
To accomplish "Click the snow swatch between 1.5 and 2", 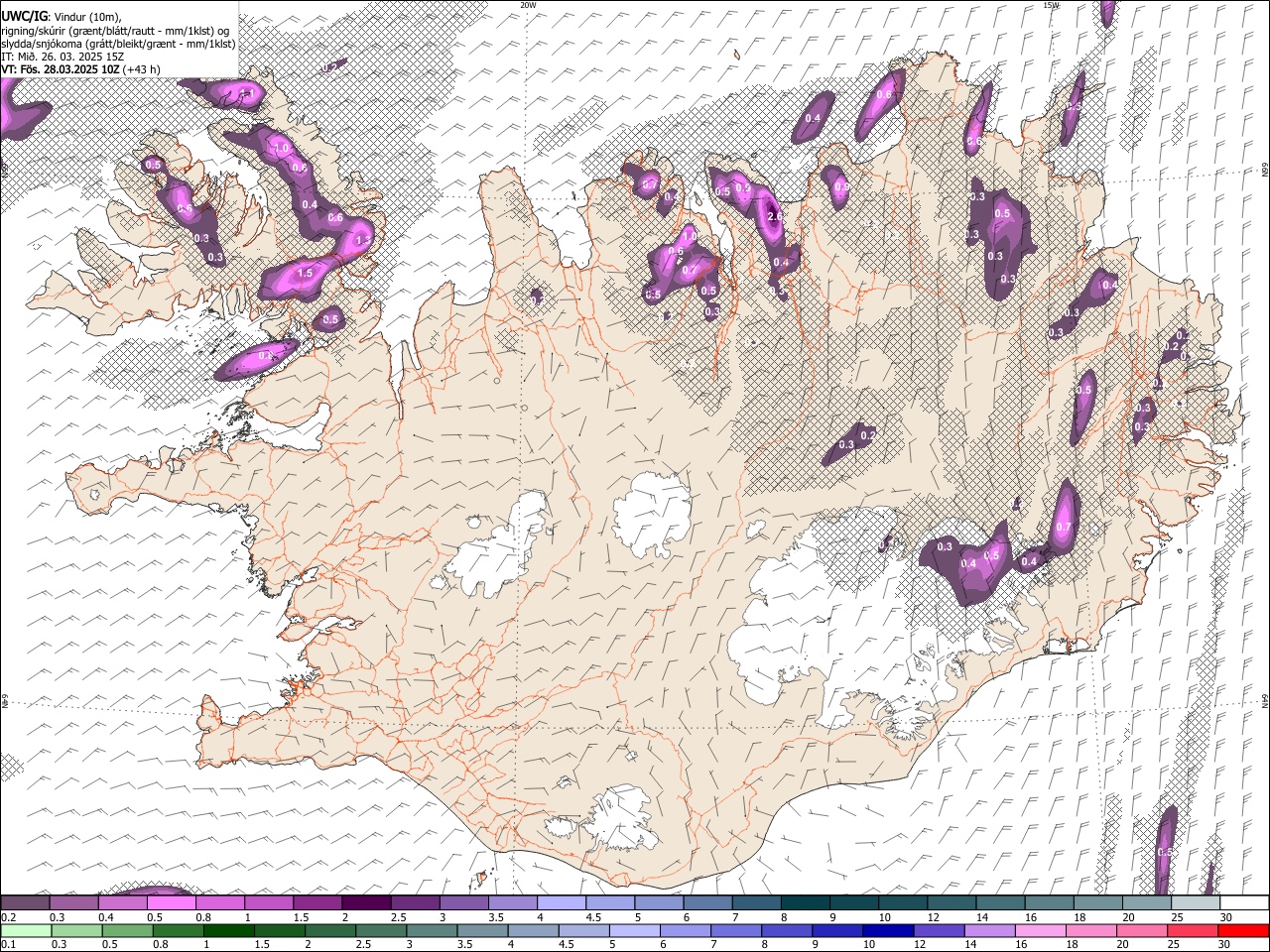I will 318,903.
